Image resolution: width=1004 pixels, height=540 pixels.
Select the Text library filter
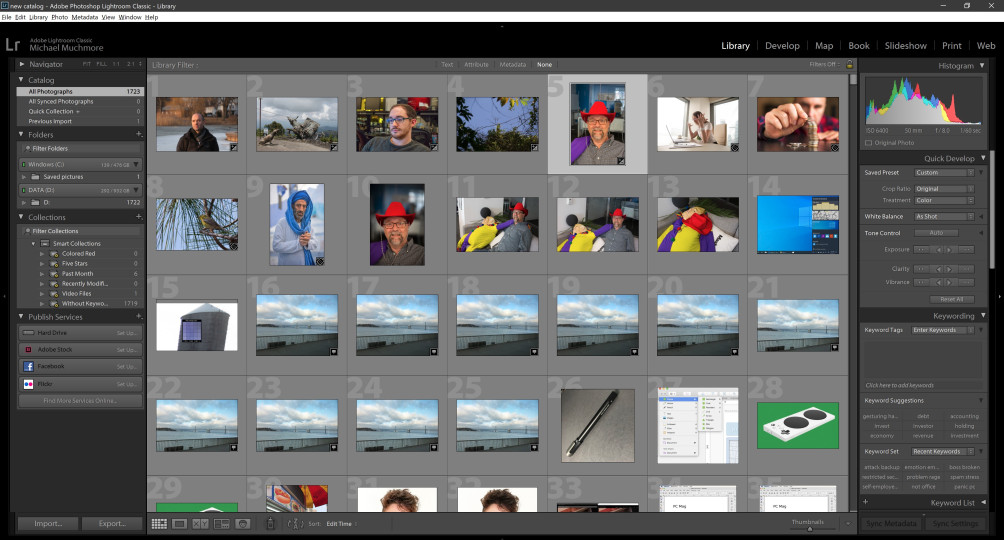click(x=447, y=65)
